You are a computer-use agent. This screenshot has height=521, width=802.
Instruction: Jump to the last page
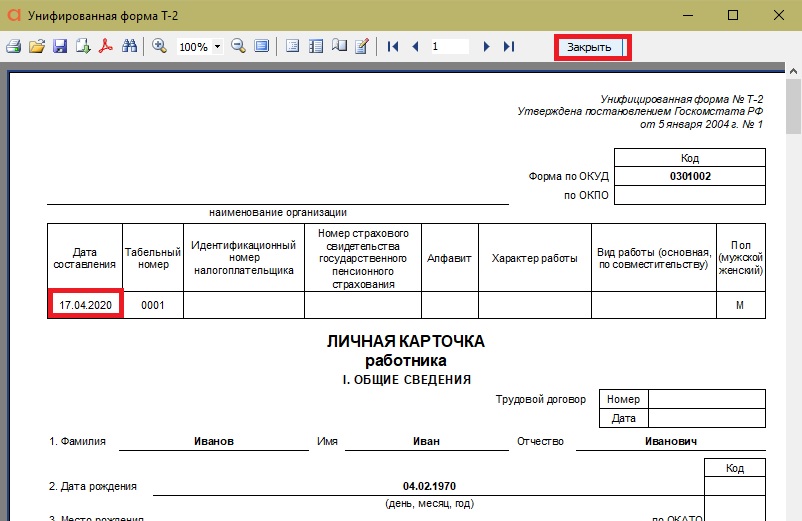click(508, 47)
